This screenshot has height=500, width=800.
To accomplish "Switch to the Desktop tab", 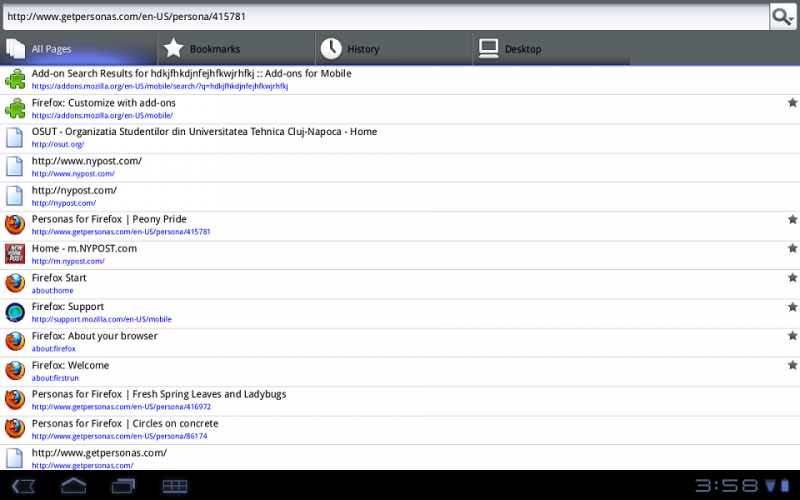I will [552, 49].
